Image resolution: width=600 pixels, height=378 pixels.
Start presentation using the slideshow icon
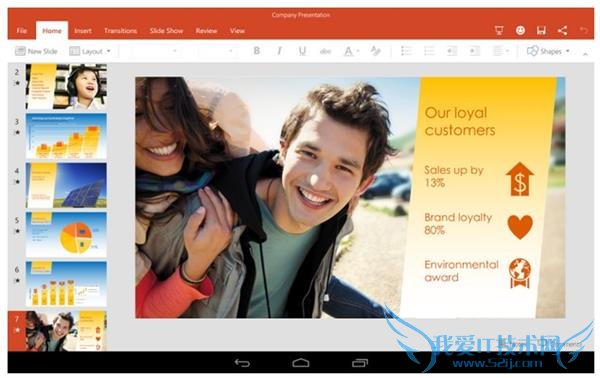point(499,30)
